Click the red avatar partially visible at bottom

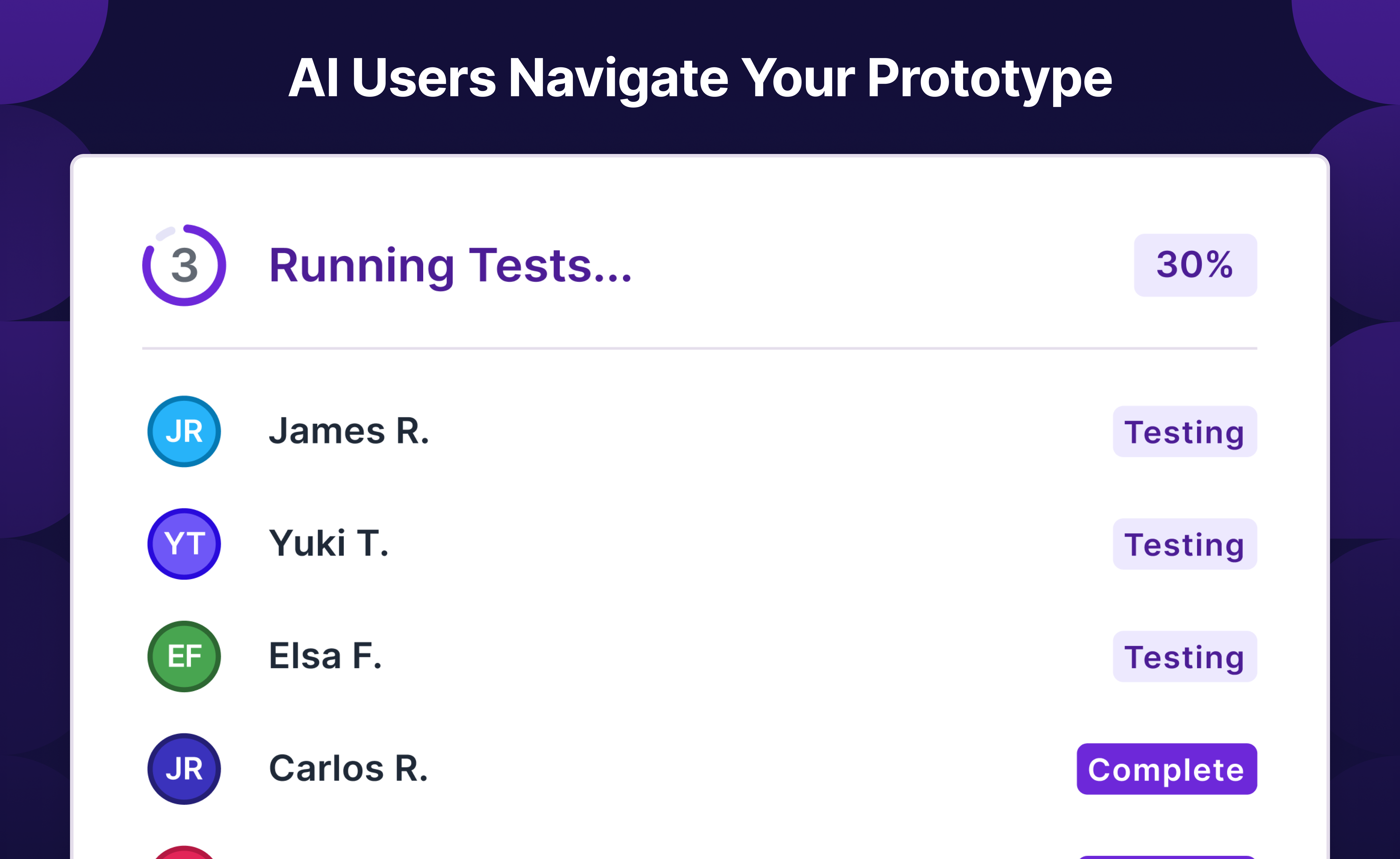[183, 853]
